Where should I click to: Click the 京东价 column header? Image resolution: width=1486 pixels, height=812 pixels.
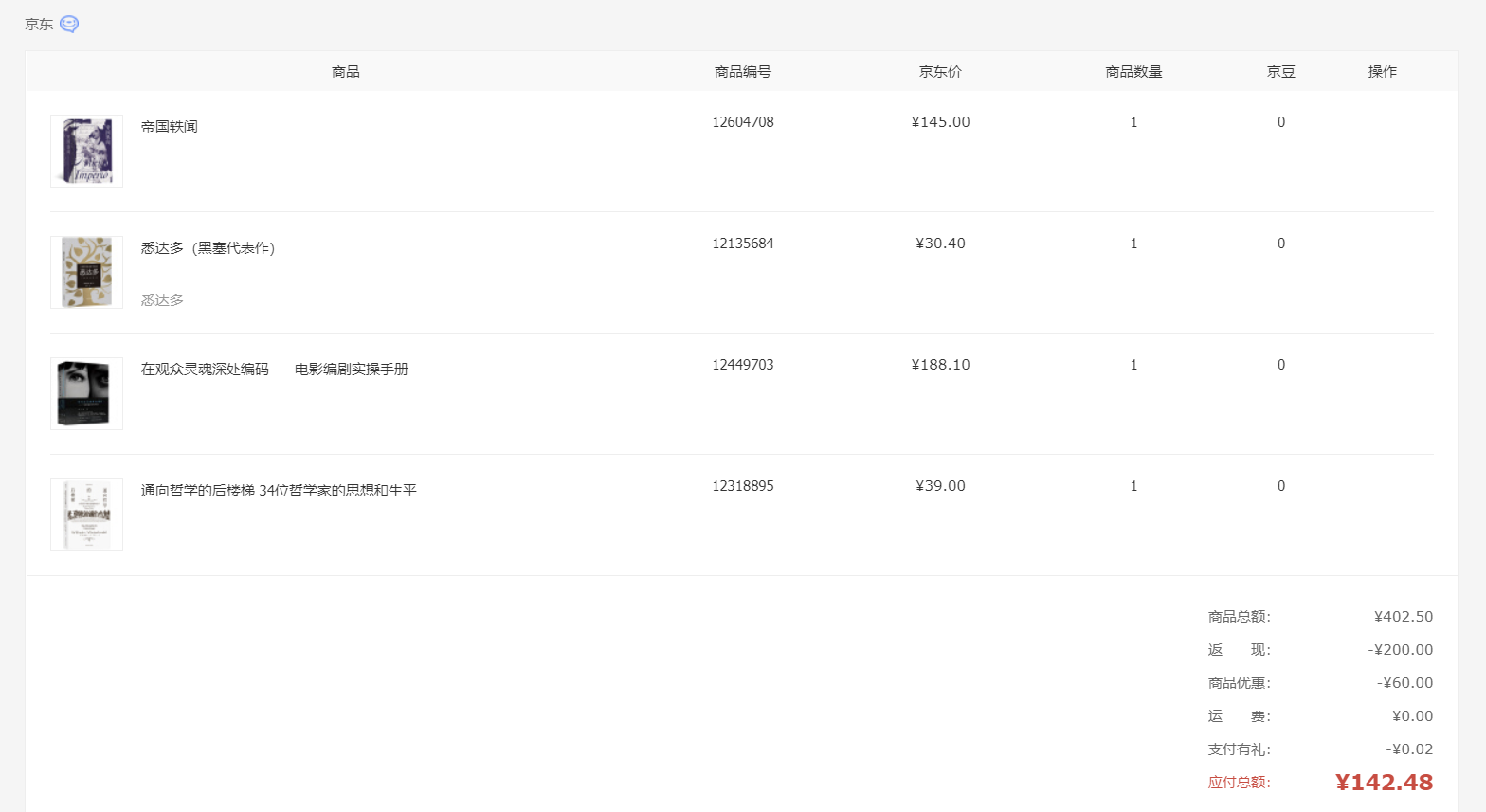[940, 72]
